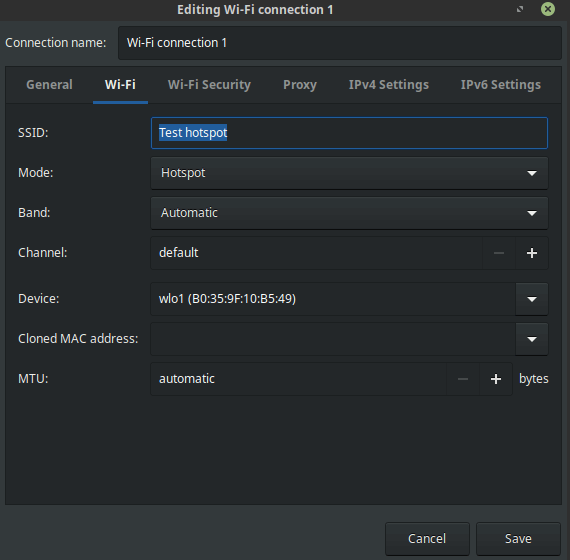Image resolution: width=570 pixels, height=560 pixels.
Task: Open the Proxy tab
Action: click(x=300, y=85)
